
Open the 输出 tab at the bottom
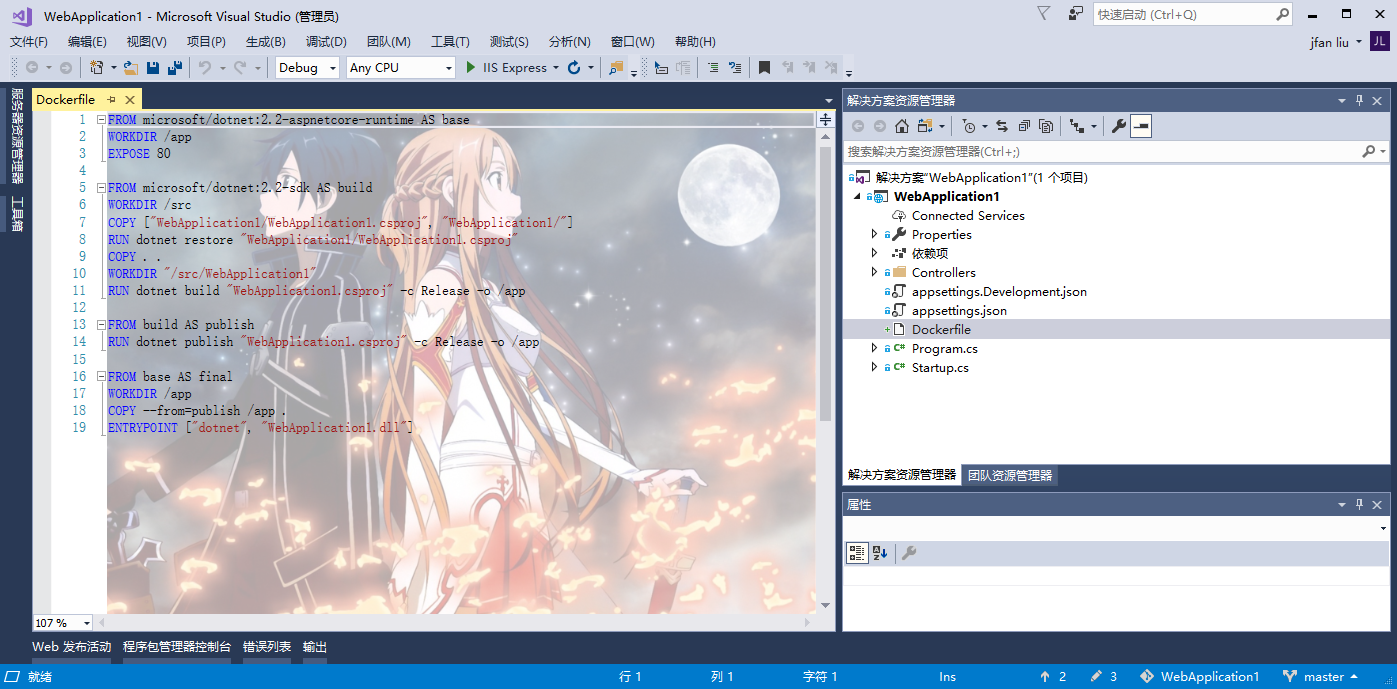[315, 647]
